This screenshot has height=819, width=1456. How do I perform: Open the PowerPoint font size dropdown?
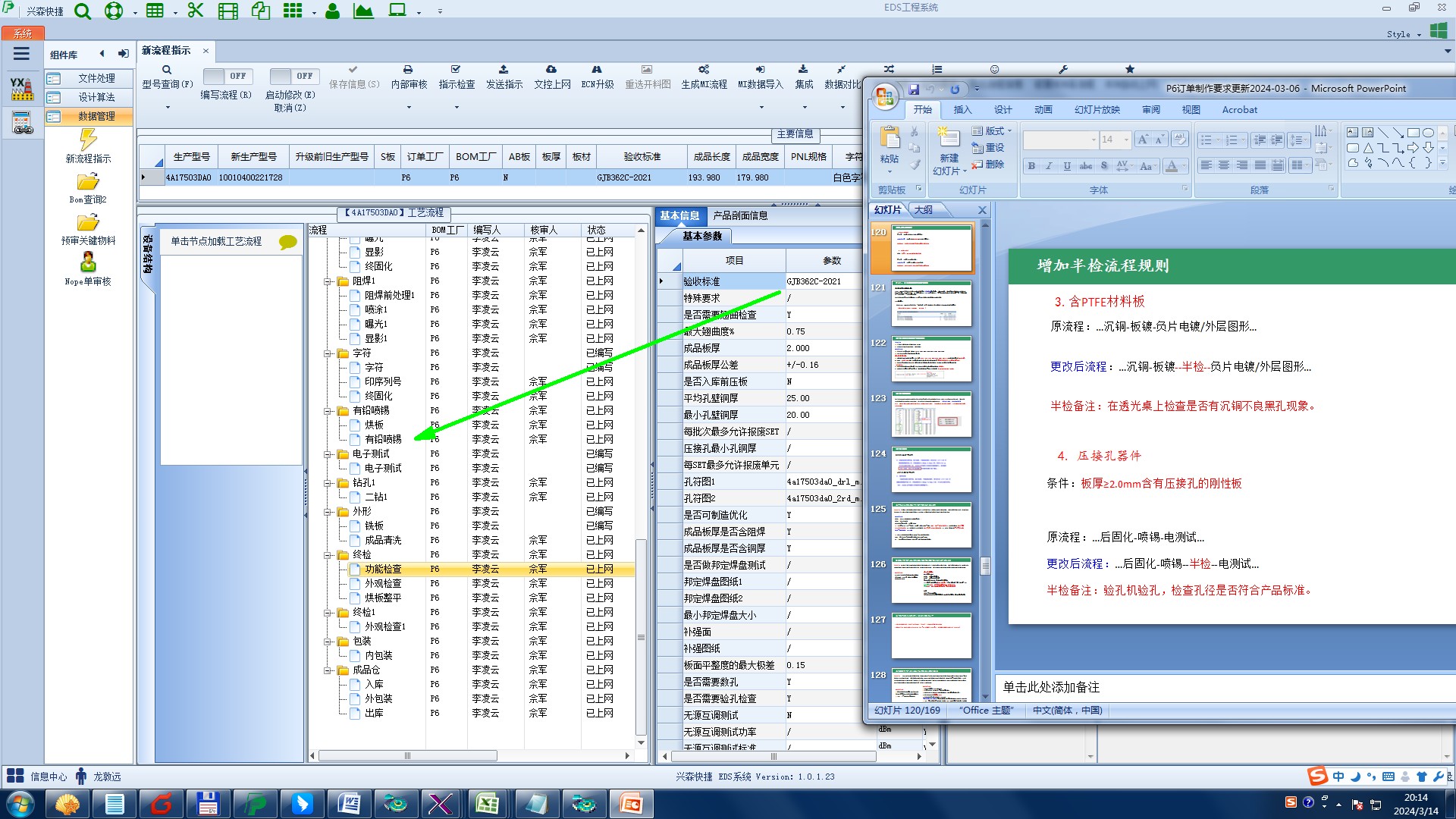click(1126, 140)
